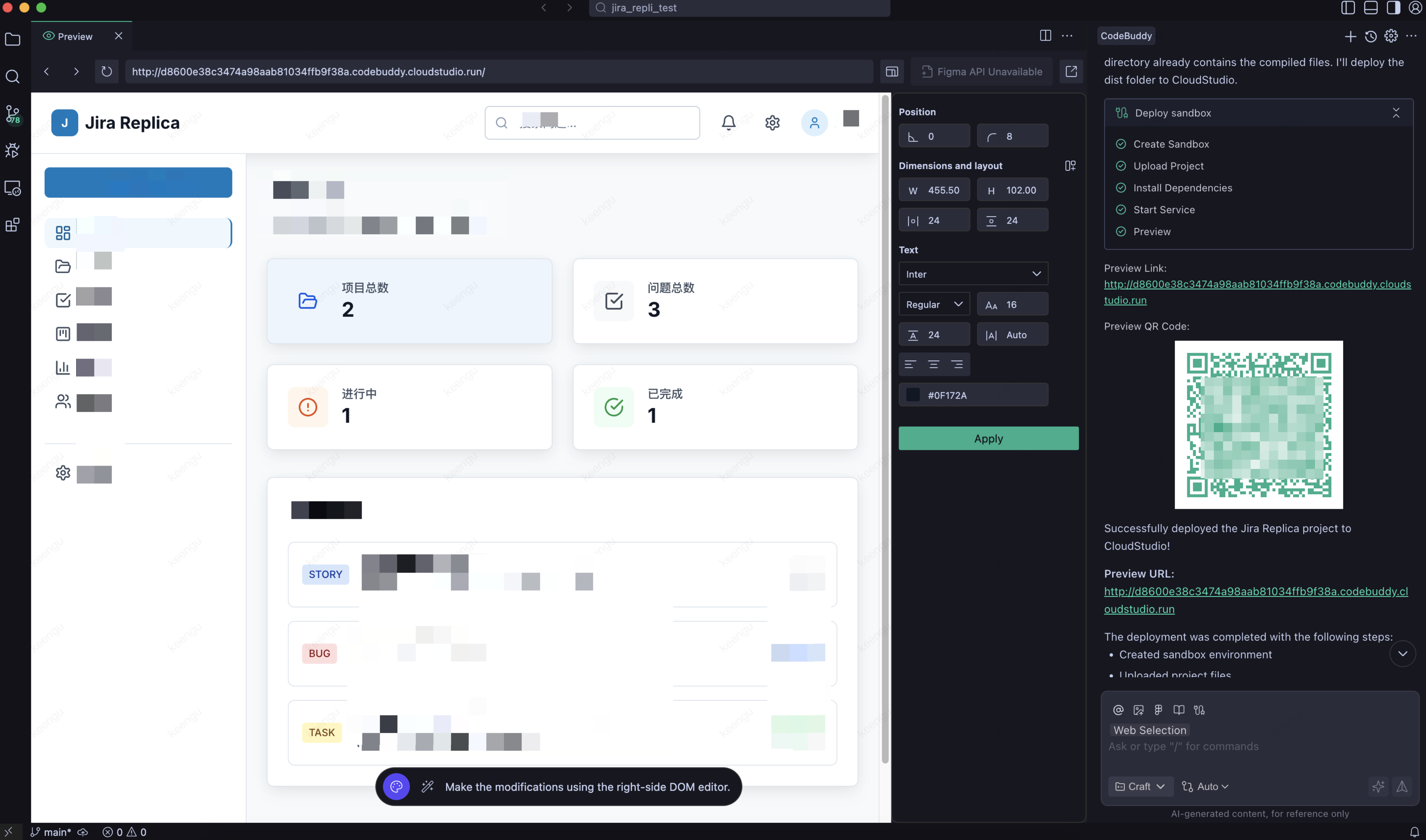Click the preview URL address field

498,72
